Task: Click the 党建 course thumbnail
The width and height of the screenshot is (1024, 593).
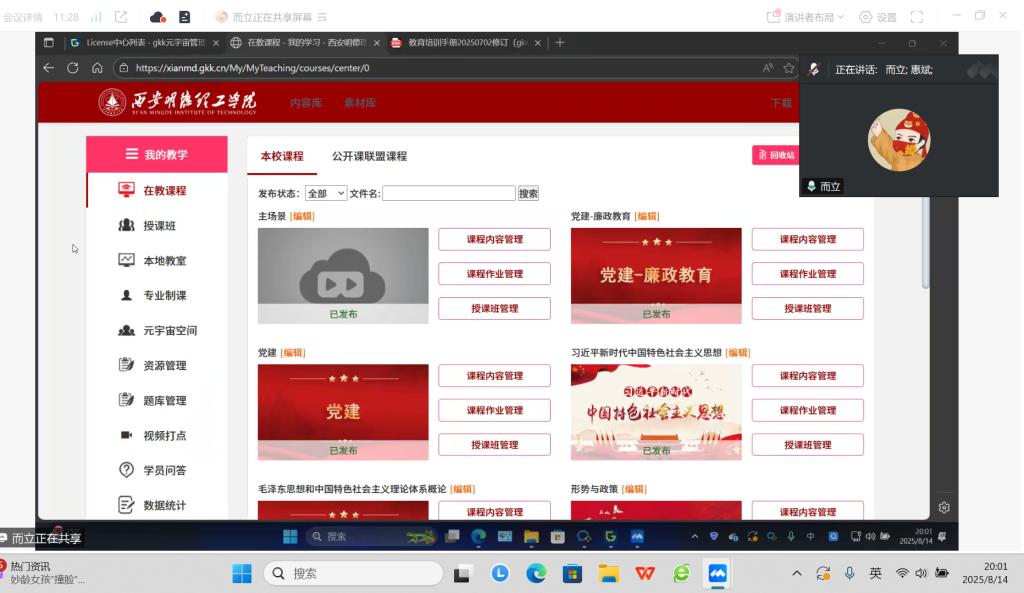Action: 343,411
